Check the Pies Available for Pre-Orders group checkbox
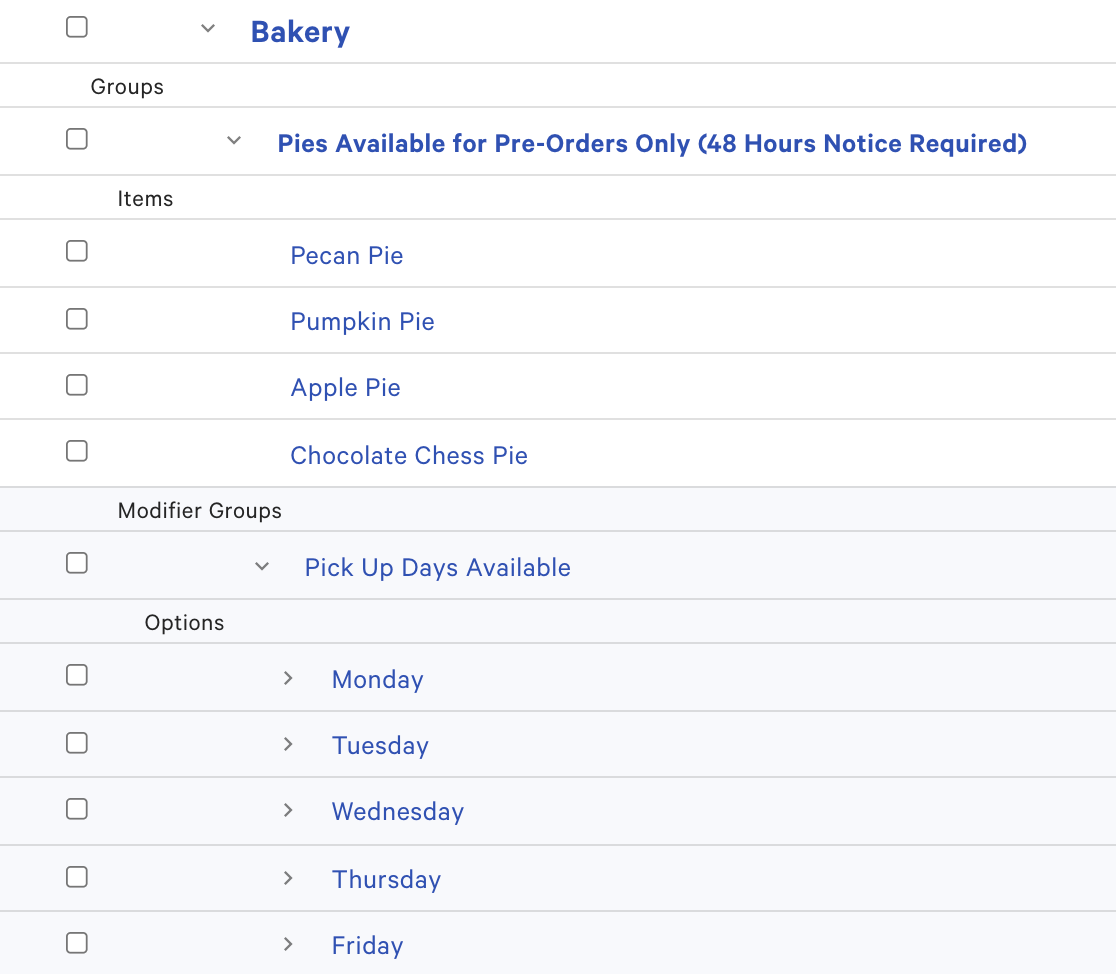 pos(77,140)
